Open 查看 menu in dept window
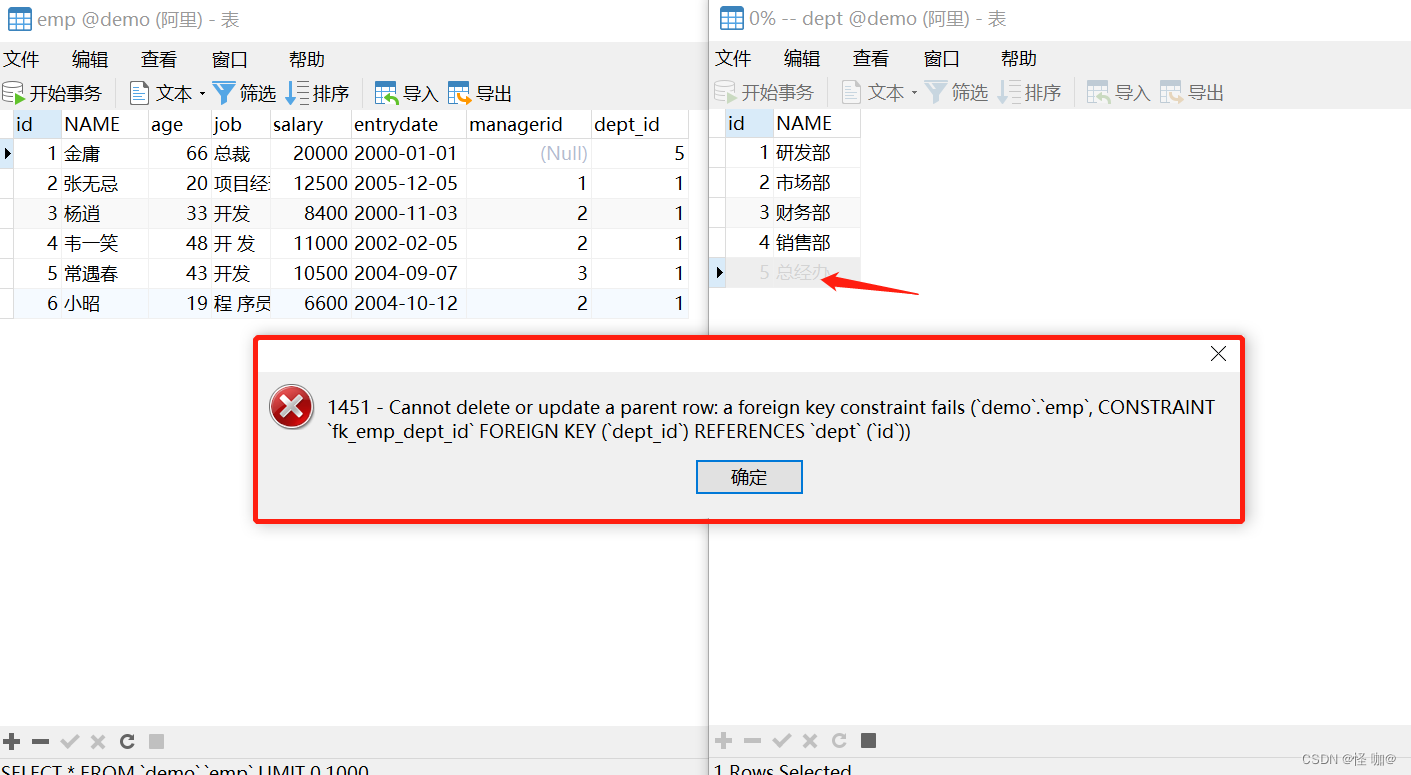The width and height of the screenshot is (1411, 775). coord(871,58)
